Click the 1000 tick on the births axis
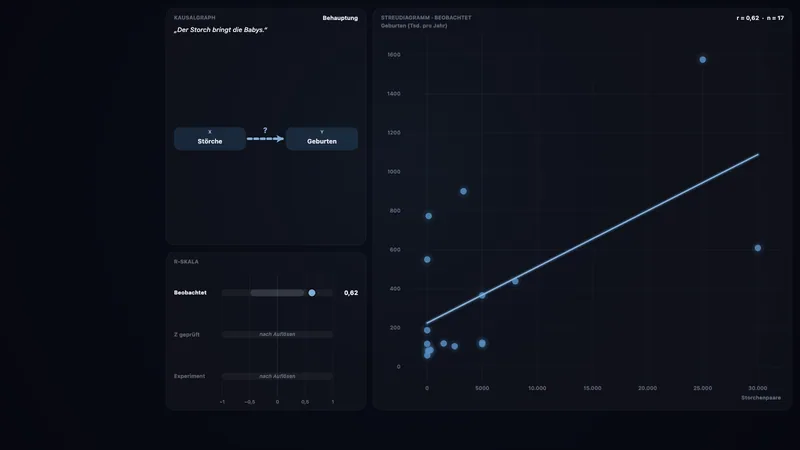The width and height of the screenshot is (800, 450). click(394, 171)
